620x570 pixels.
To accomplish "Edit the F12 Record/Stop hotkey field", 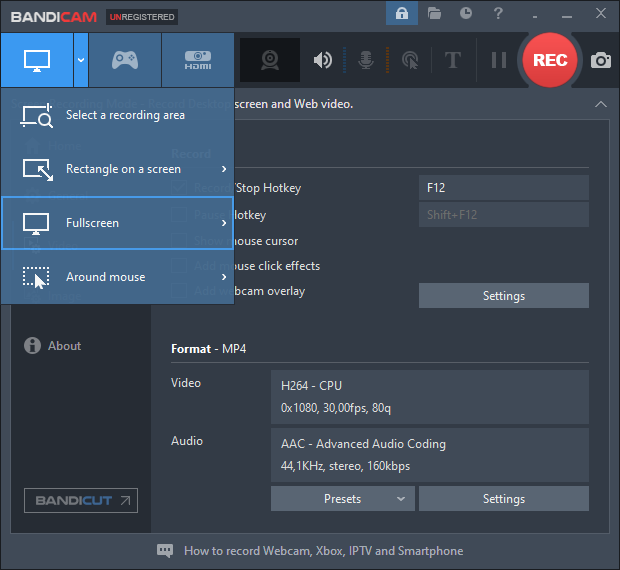I will tap(504, 188).
